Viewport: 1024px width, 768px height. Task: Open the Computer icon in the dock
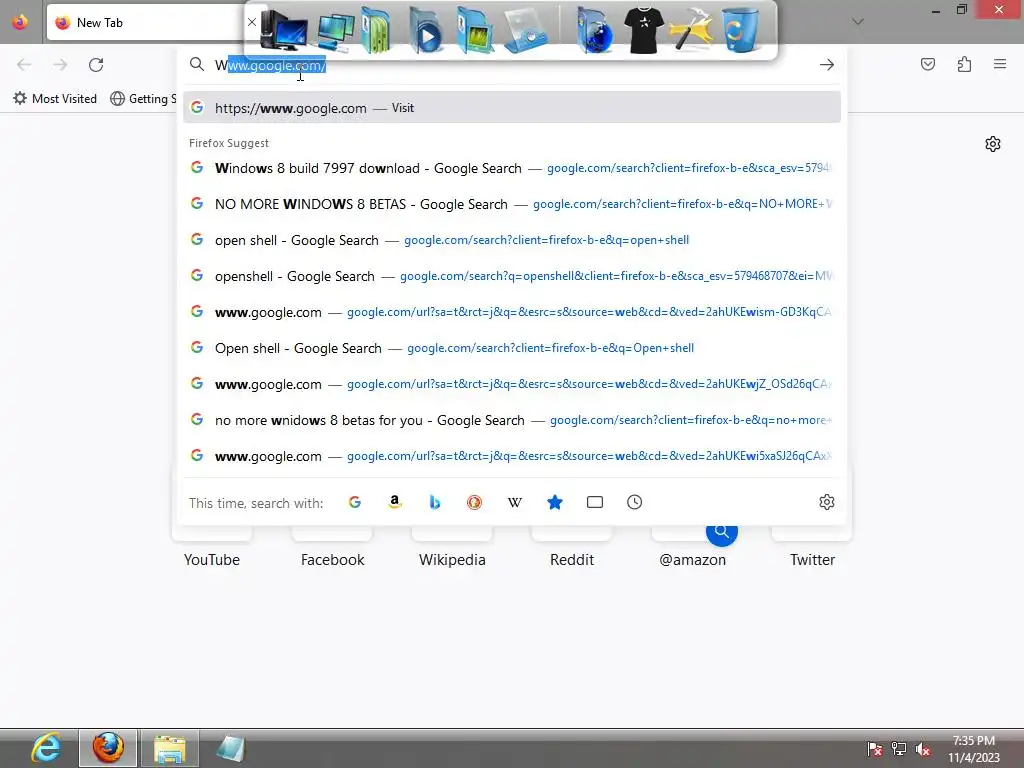point(283,29)
